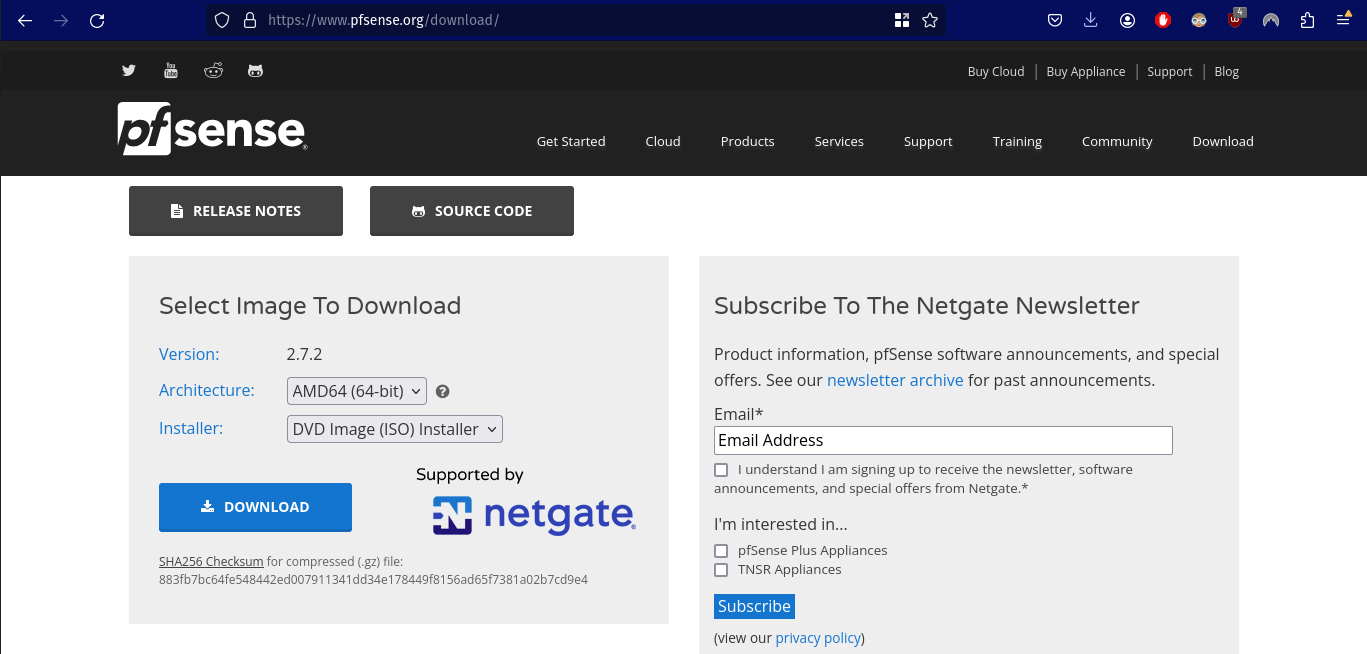Open the Installer DVD Image dropdown
The width and height of the screenshot is (1367, 654).
[395, 429]
